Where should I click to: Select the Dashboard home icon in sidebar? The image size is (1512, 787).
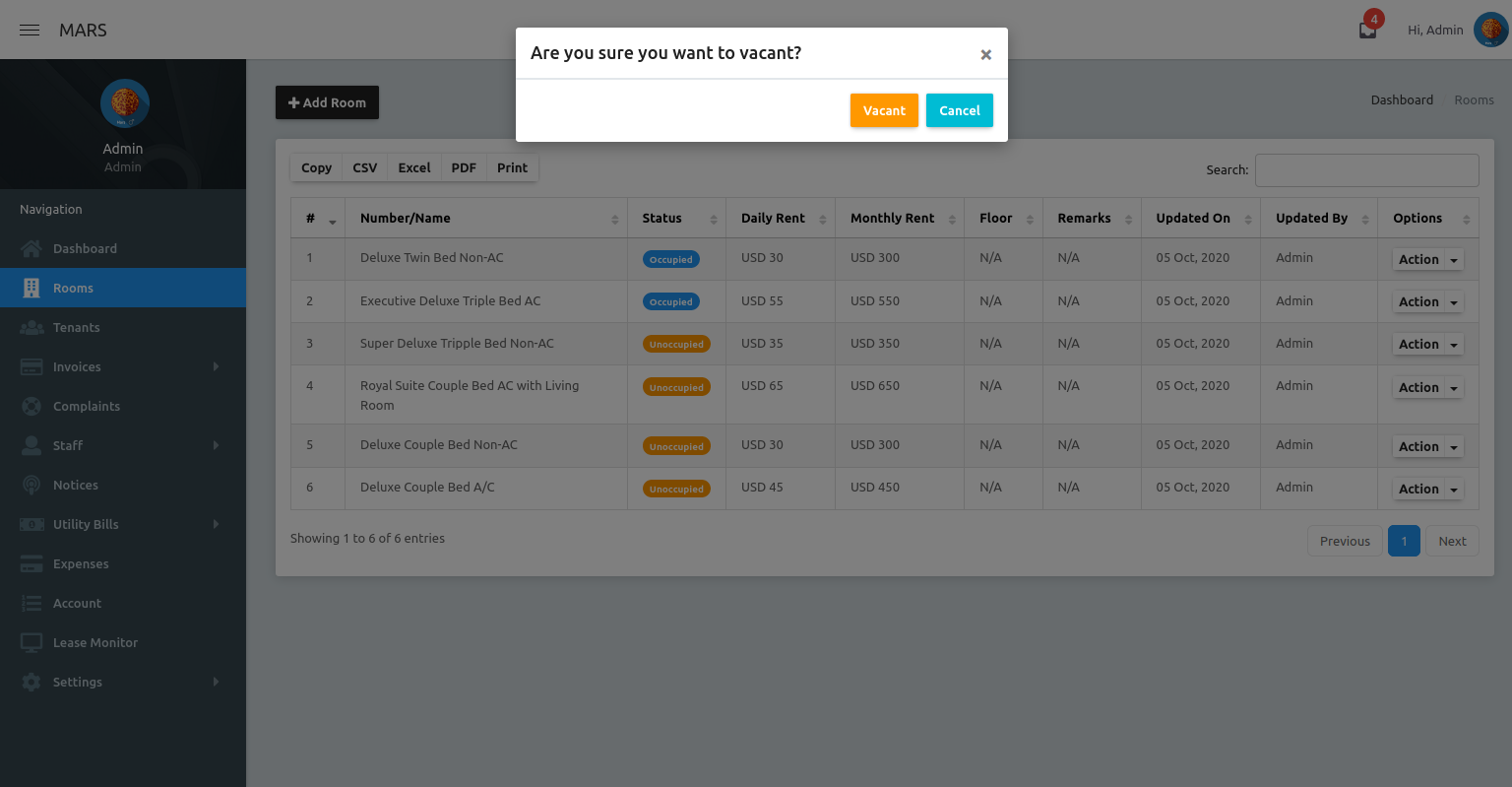pos(32,248)
